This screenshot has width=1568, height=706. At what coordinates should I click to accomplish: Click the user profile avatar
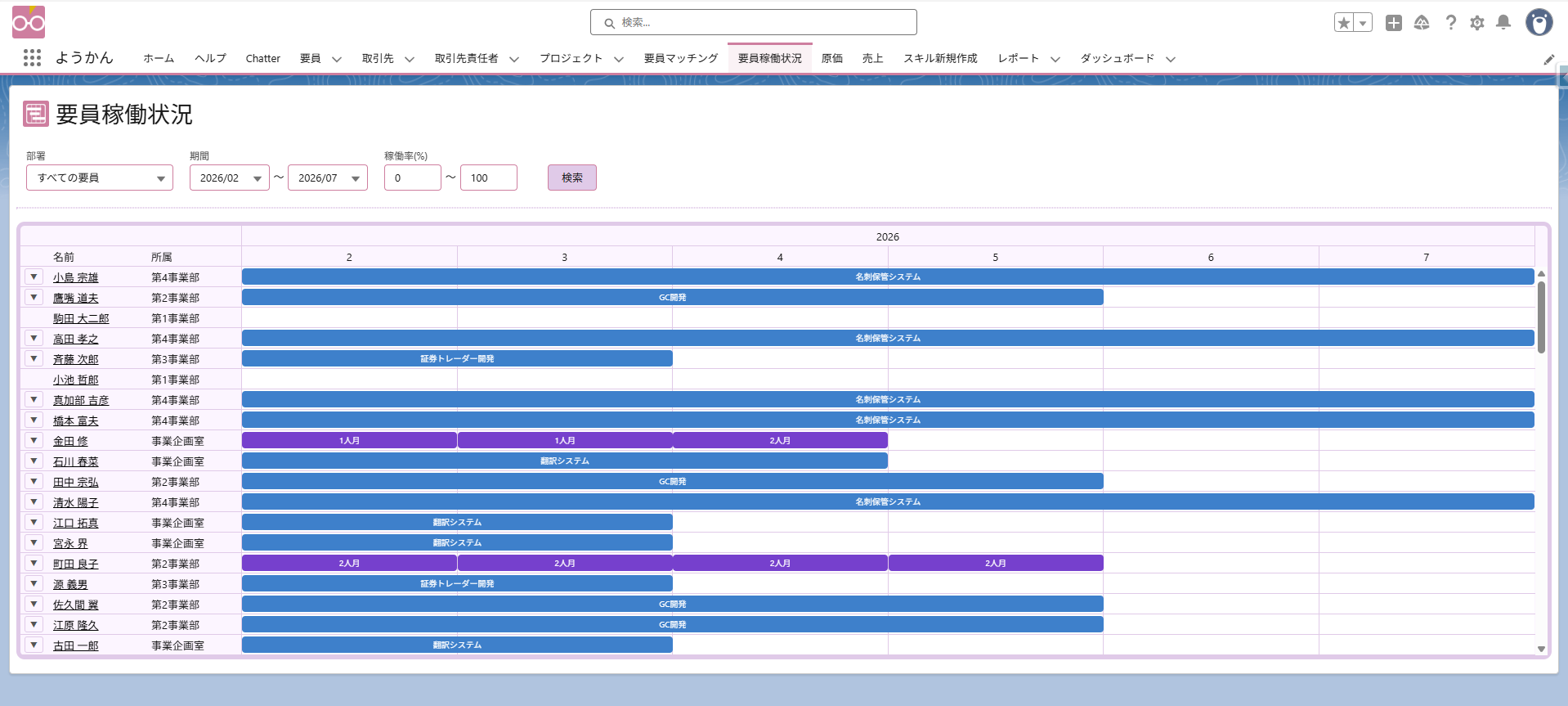pyautogui.click(x=1539, y=23)
